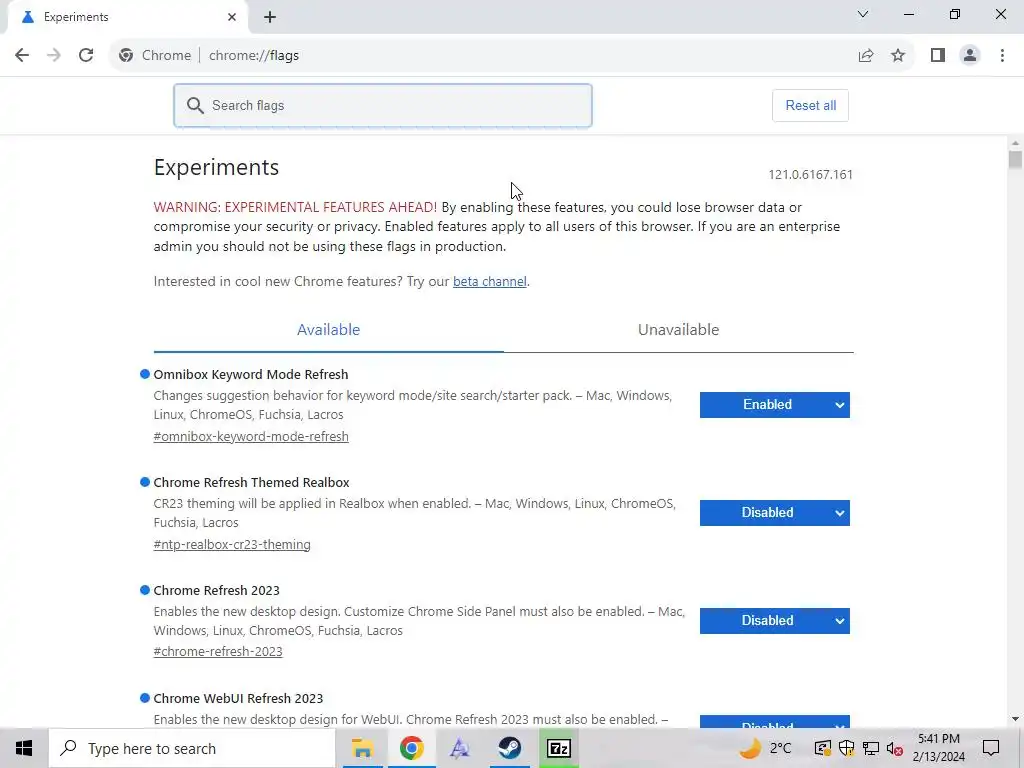Viewport: 1024px width, 768px height.
Task: Open the side panel icon
Action: pyautogui.click(x=938, y=56)
